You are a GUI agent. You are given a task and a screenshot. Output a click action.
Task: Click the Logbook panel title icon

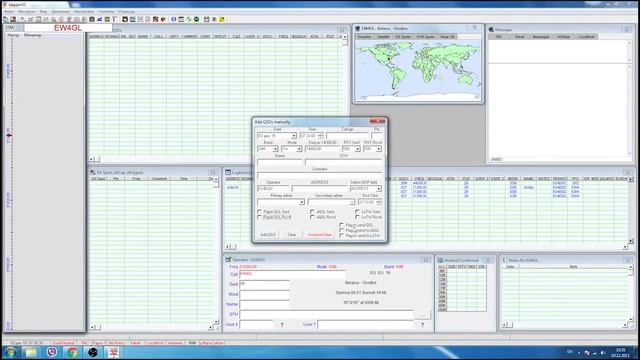[228, 173]
